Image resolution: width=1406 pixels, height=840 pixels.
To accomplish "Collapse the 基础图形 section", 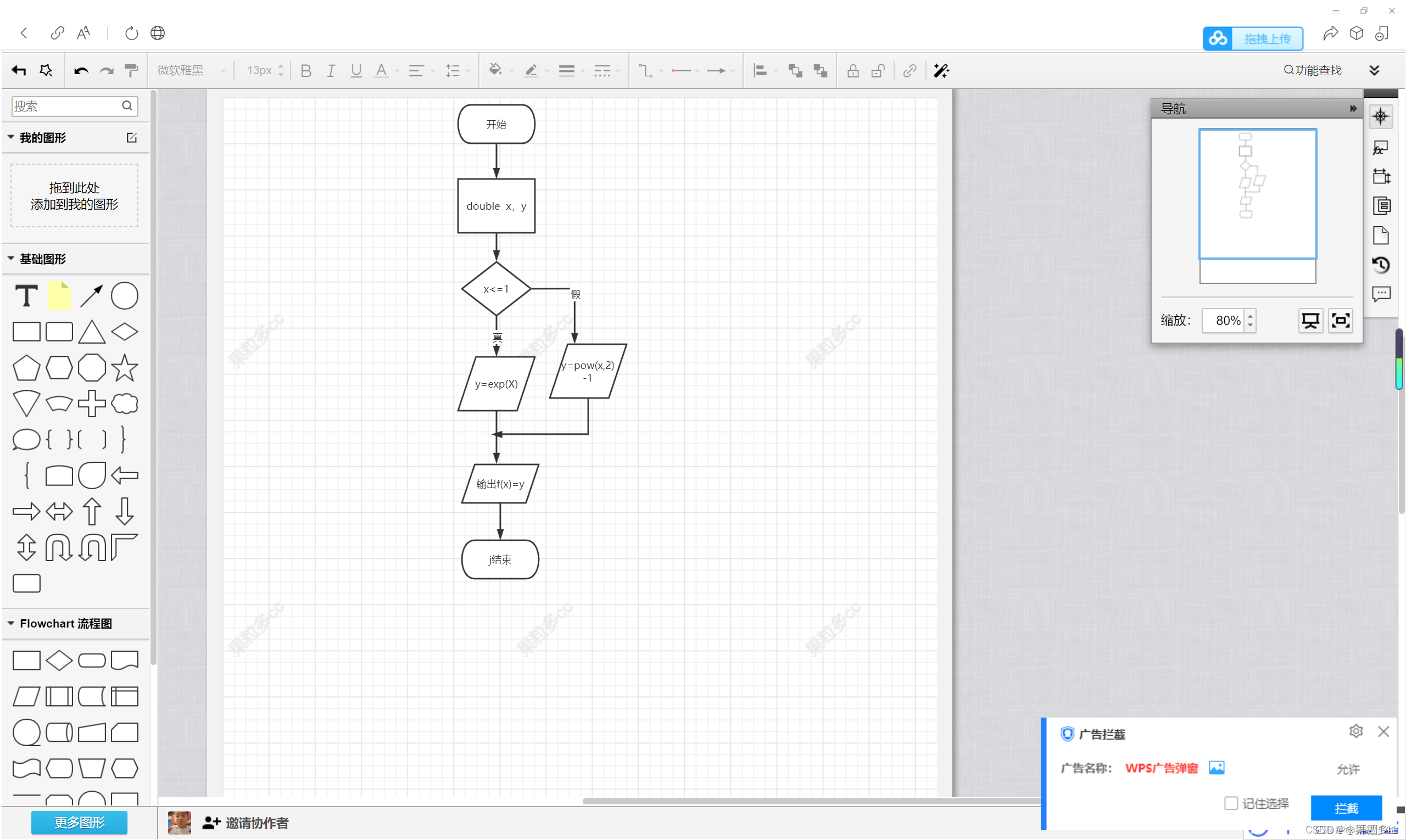I will tap(11, 258).
